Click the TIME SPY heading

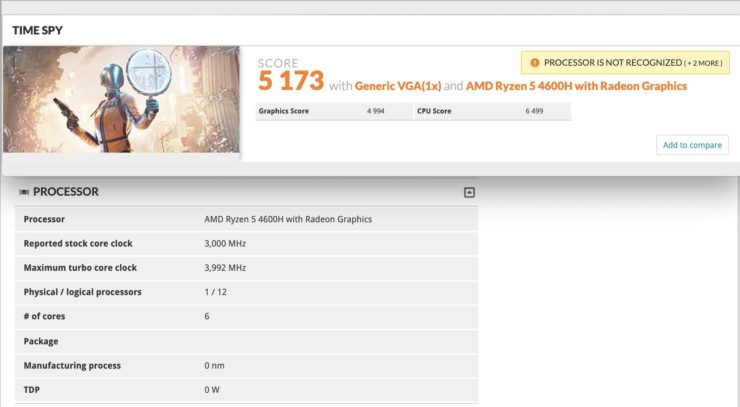[37, 30]
